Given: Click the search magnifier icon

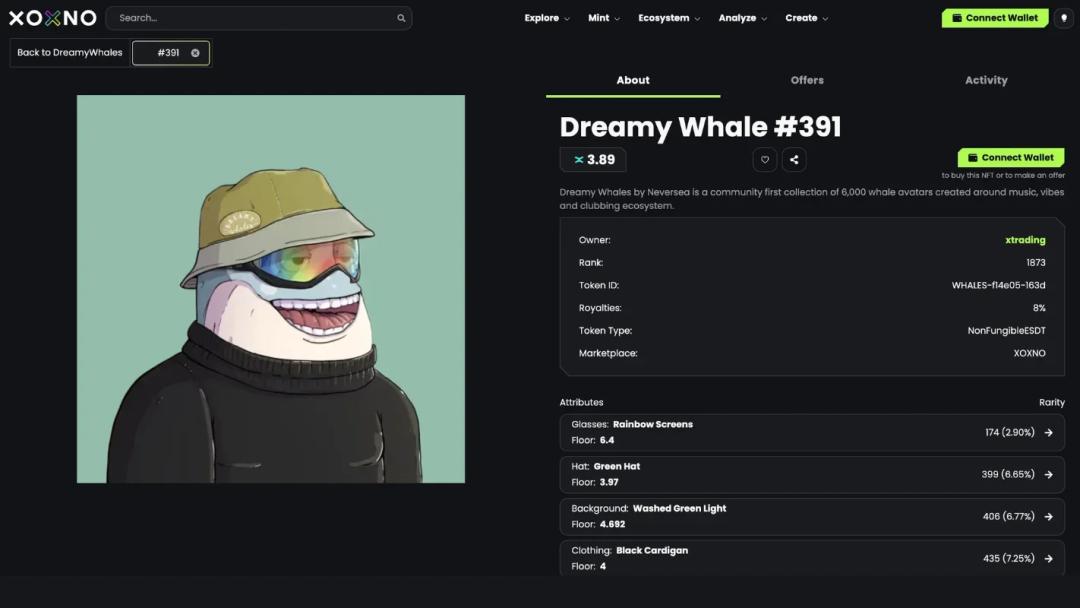Looking at the screenshot, I should pyautogui.click(x=401, y=18).
